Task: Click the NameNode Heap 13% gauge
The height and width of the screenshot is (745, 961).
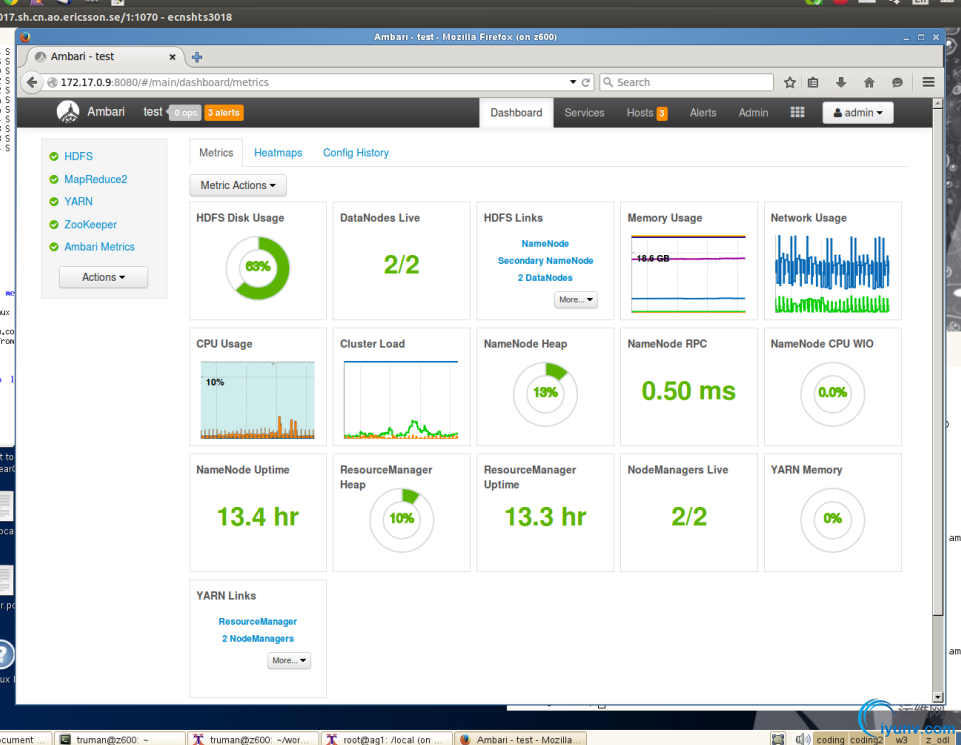Action: click(545, 393)
